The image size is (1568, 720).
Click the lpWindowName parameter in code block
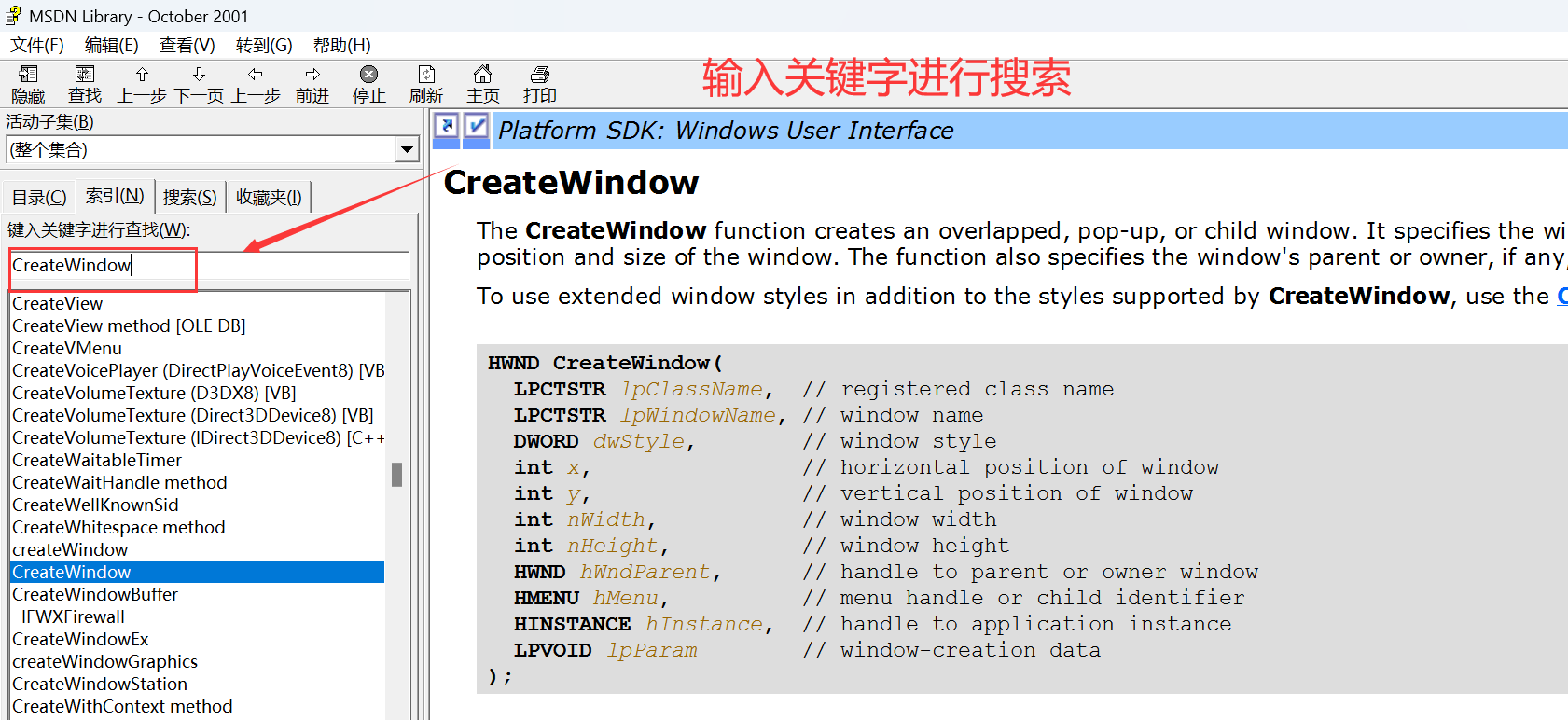(x=698, y=415)
